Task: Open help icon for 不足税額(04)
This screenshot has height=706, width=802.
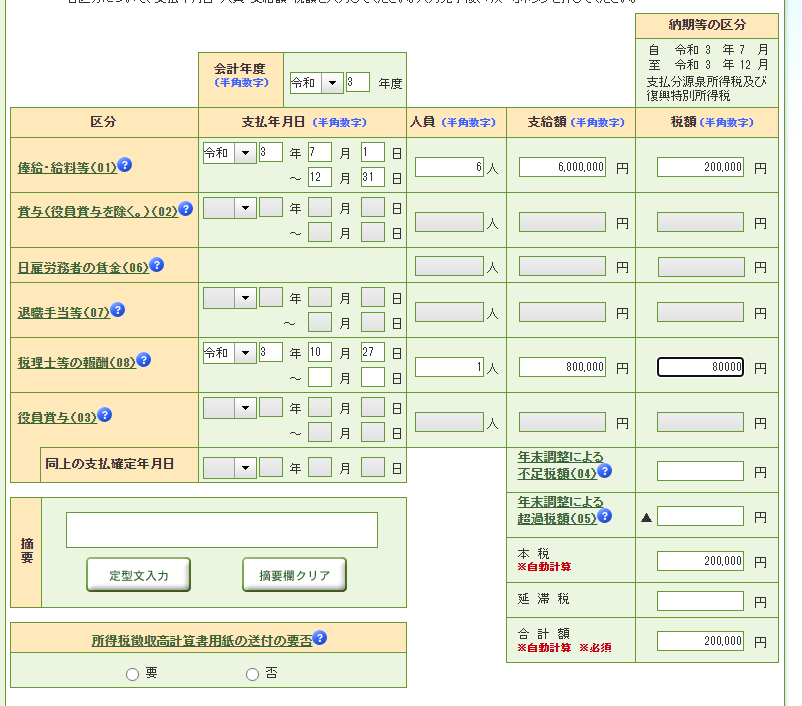Action: pyautogui.click(x=604, y=471)
